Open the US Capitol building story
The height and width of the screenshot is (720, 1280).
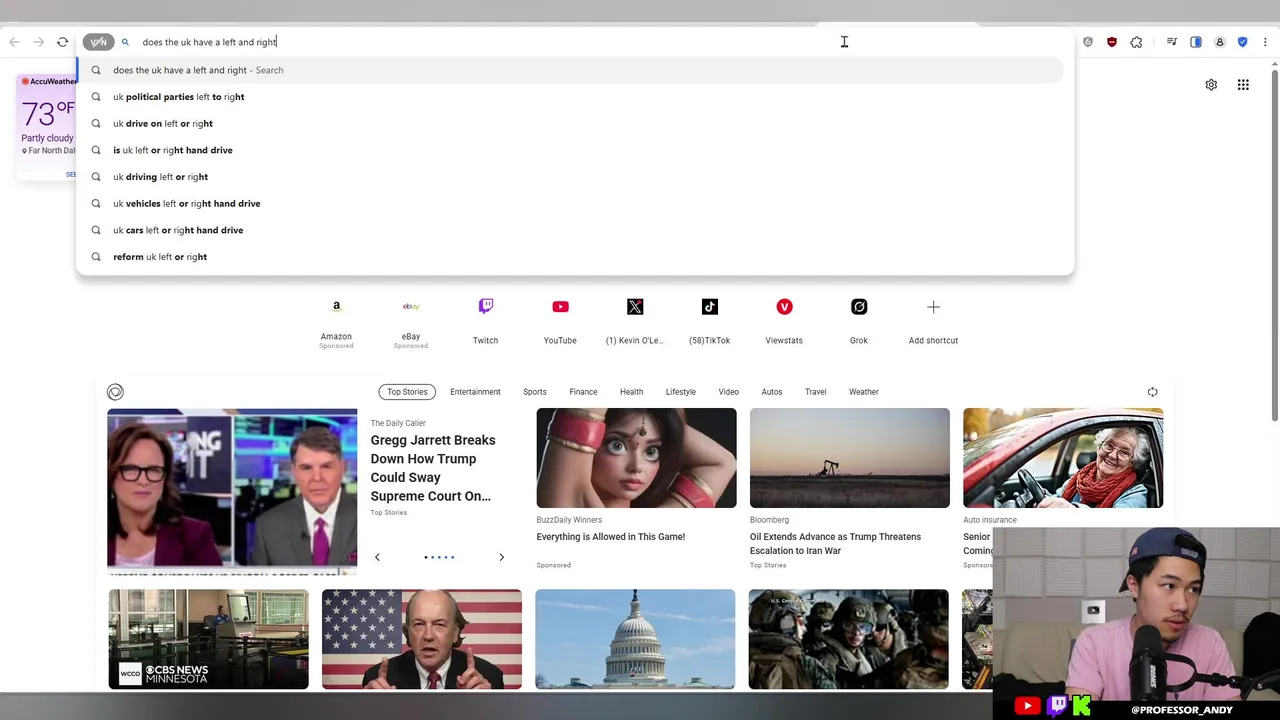click(635, 639)
